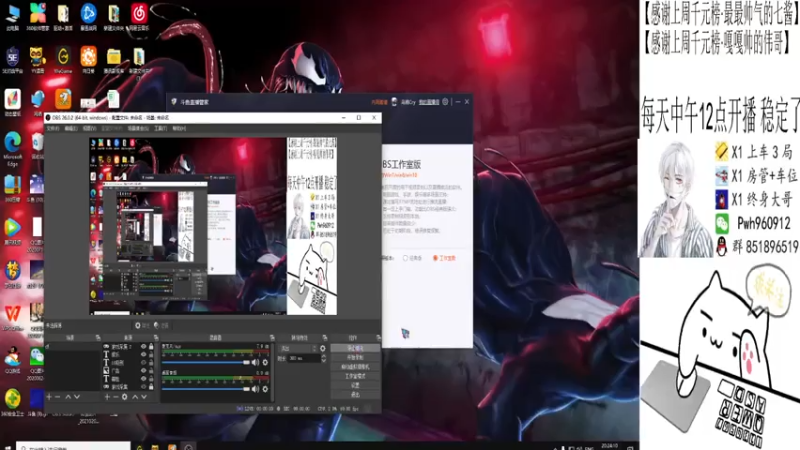Pop out the Scenes dock icon
800x450 pixels.
98,338
